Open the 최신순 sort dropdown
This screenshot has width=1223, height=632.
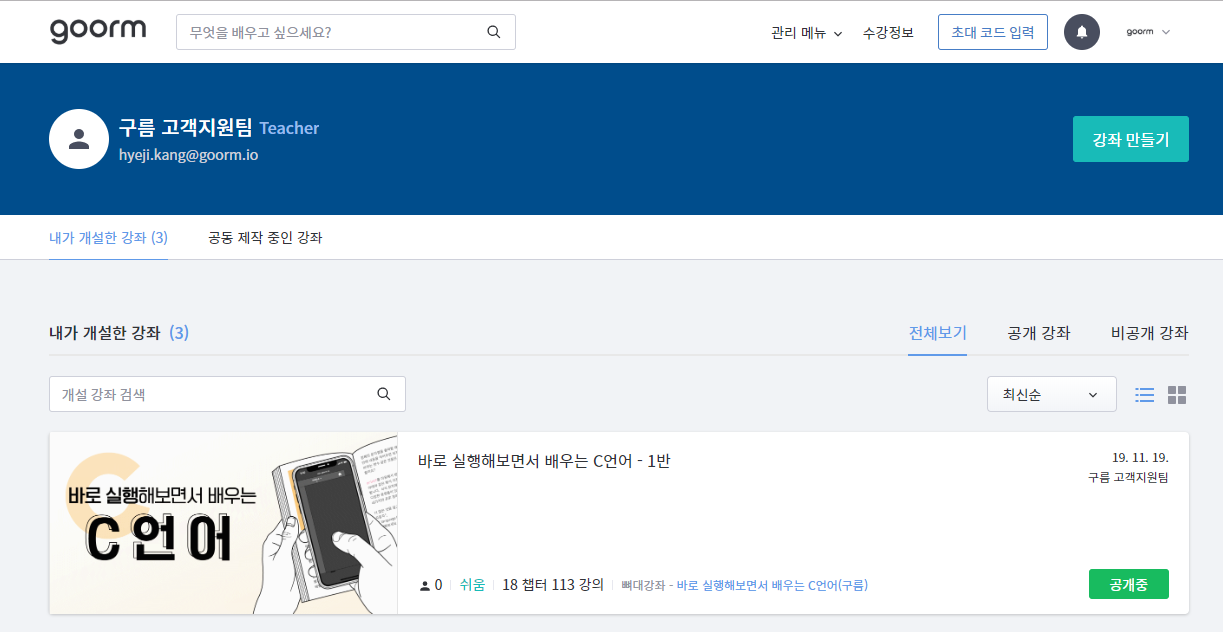(x=1051, y=394)
